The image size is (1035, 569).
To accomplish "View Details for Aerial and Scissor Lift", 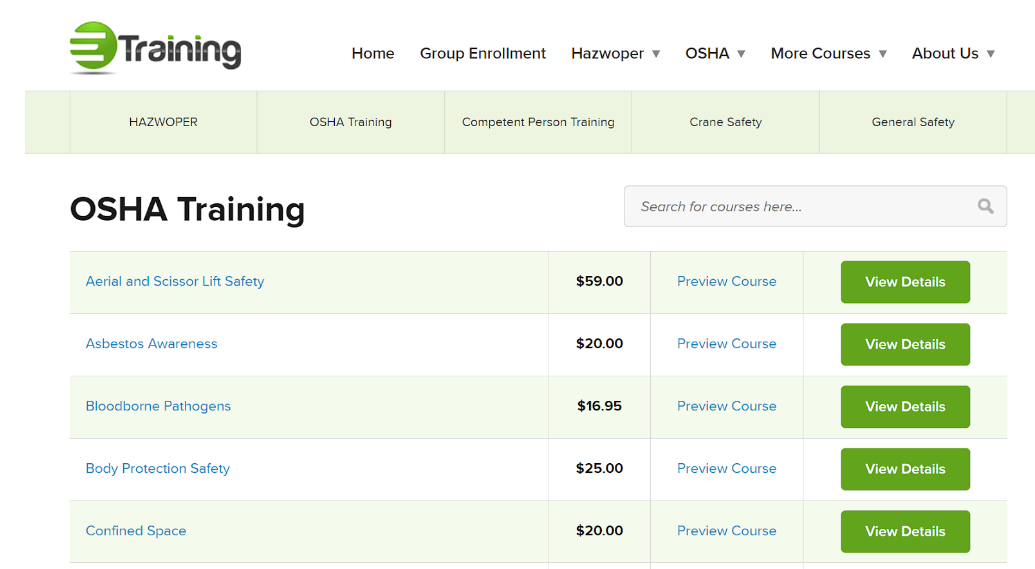I will 905,281.
